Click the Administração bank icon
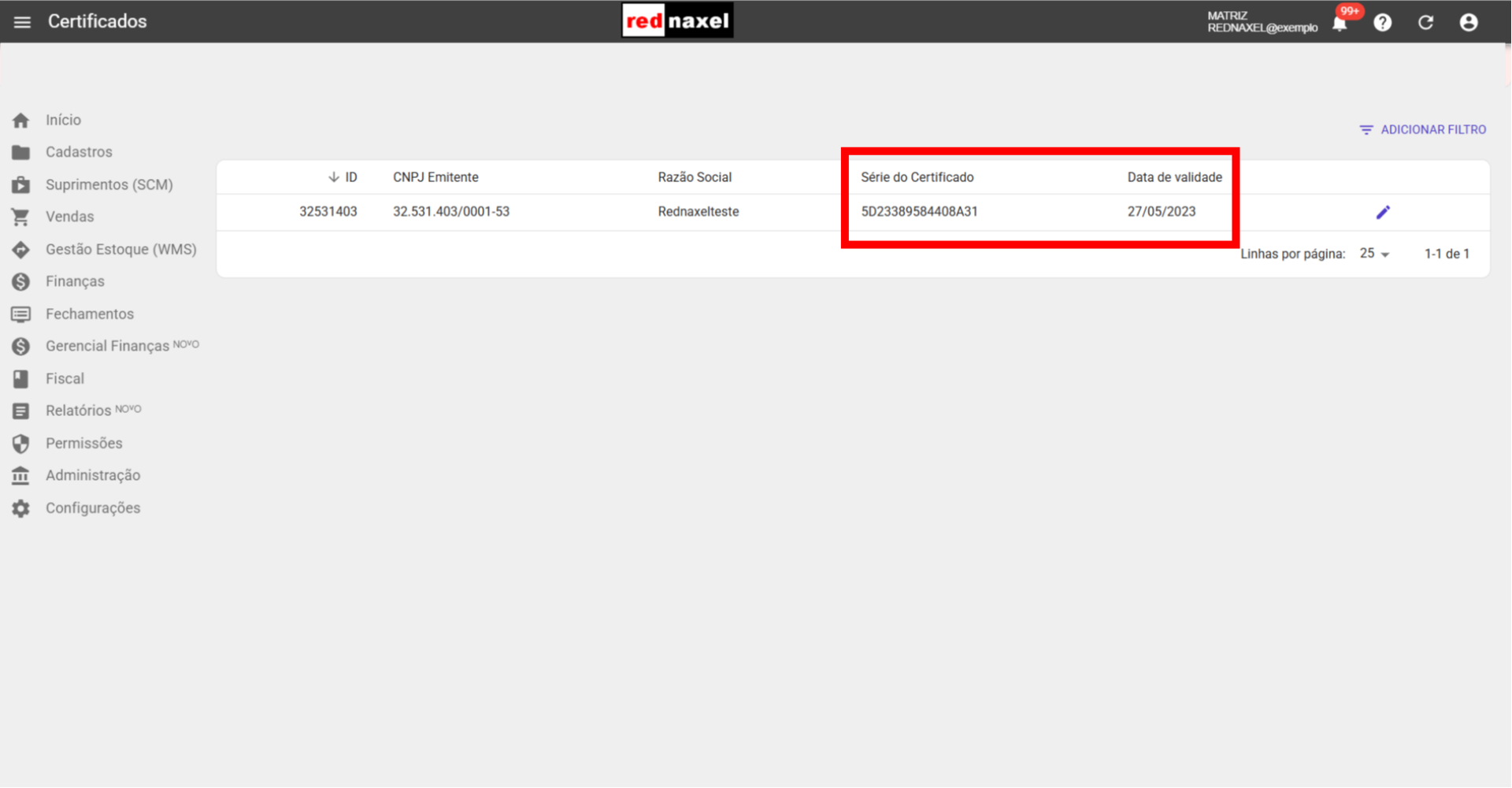Image resolution: width=1512 pixels, height=788 pixels. (x=20, y=475)
